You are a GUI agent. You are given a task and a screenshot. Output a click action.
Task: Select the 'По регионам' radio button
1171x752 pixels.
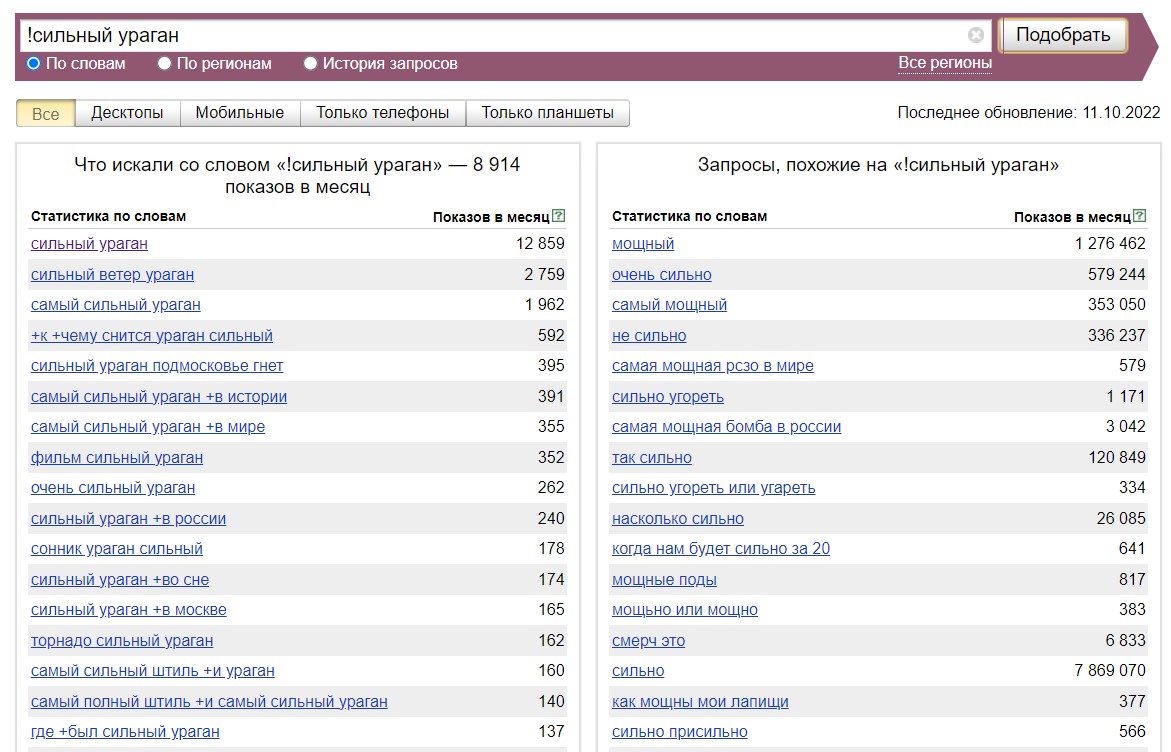(x=165, y=63)
